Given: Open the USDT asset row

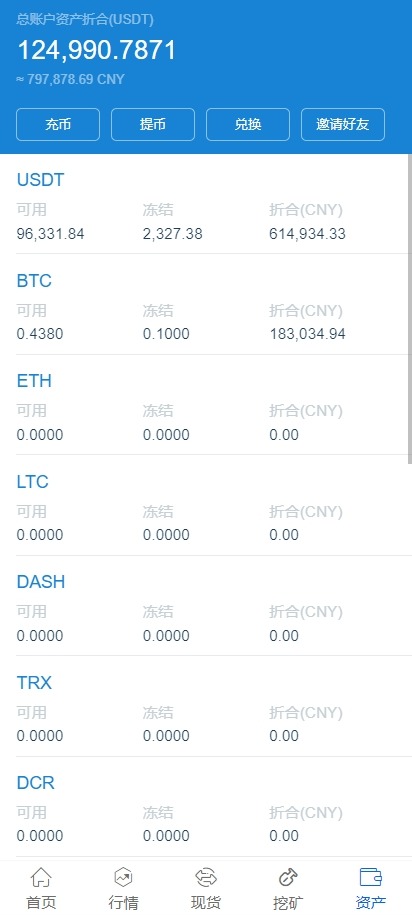Looking at the screenshot, I should click(x=204, y=204).
